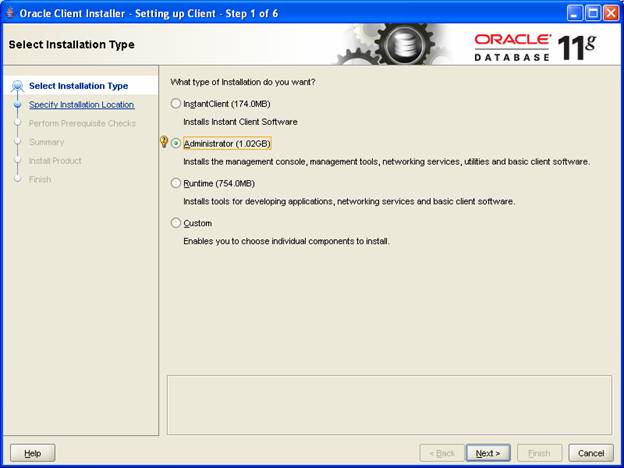Click the disabled < Back button
The height and width of the screenshot is (468, 624).
(442, 453)
